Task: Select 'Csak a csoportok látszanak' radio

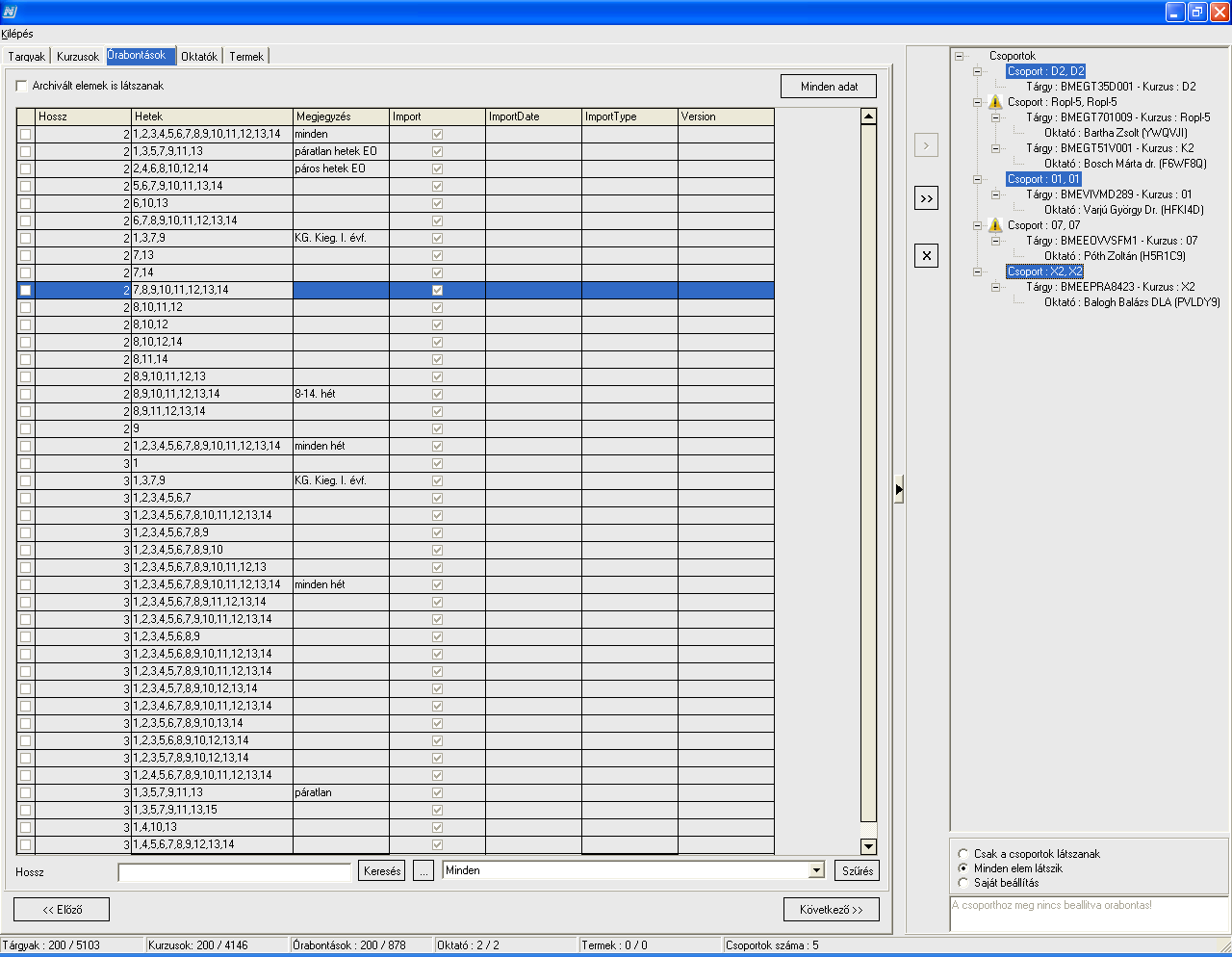Action: click(963, 854)
